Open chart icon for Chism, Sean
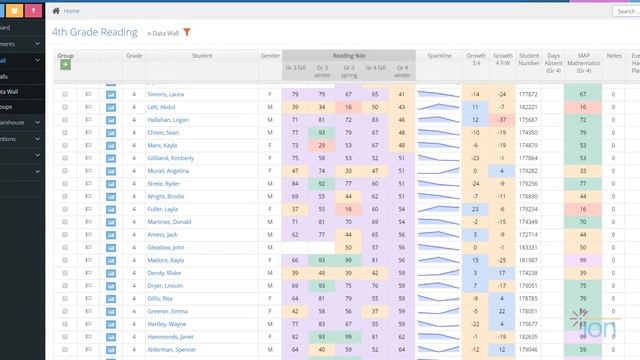The height and width of the screenshot is (360, 640). (x=111, y=133)
